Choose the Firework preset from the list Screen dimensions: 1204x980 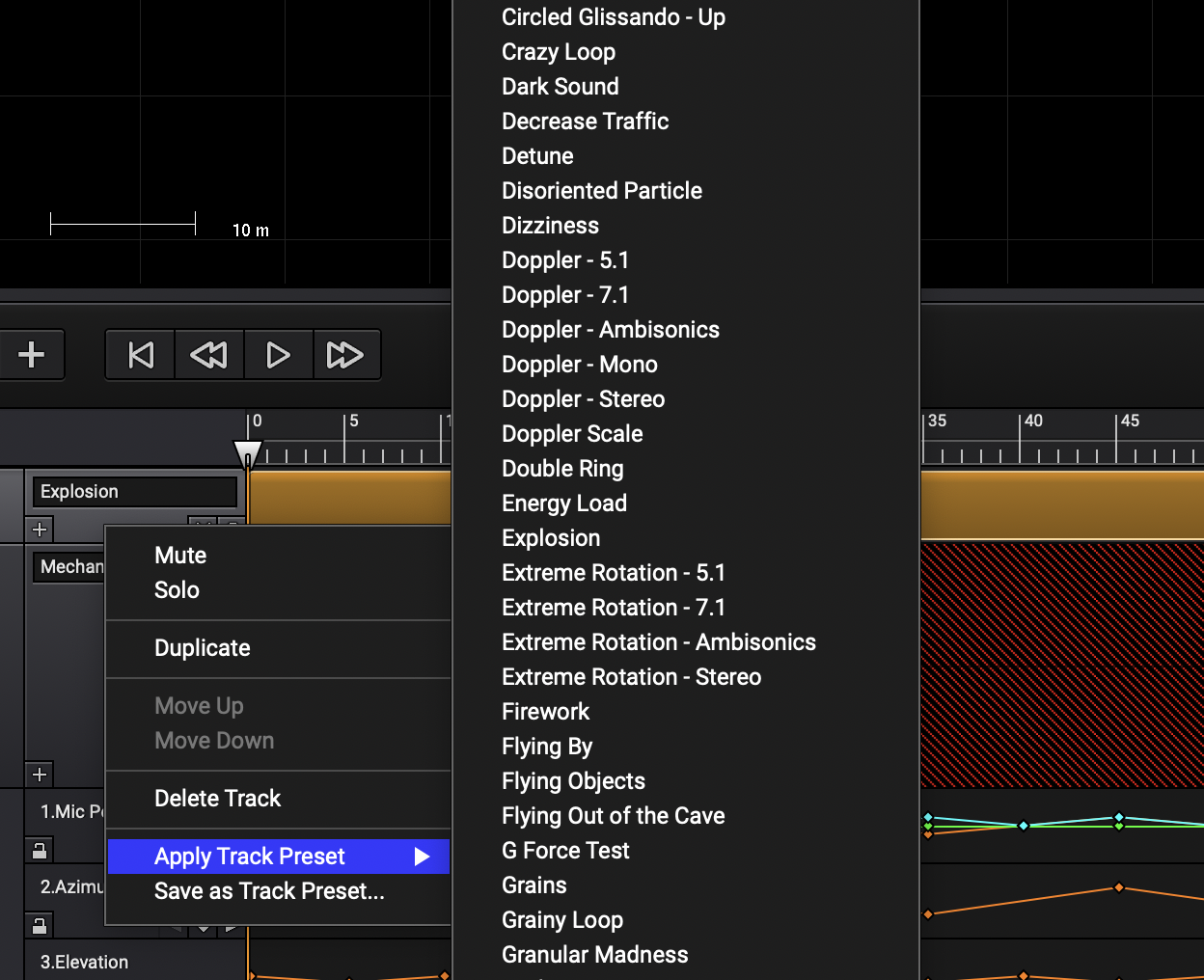click(545, 711)
